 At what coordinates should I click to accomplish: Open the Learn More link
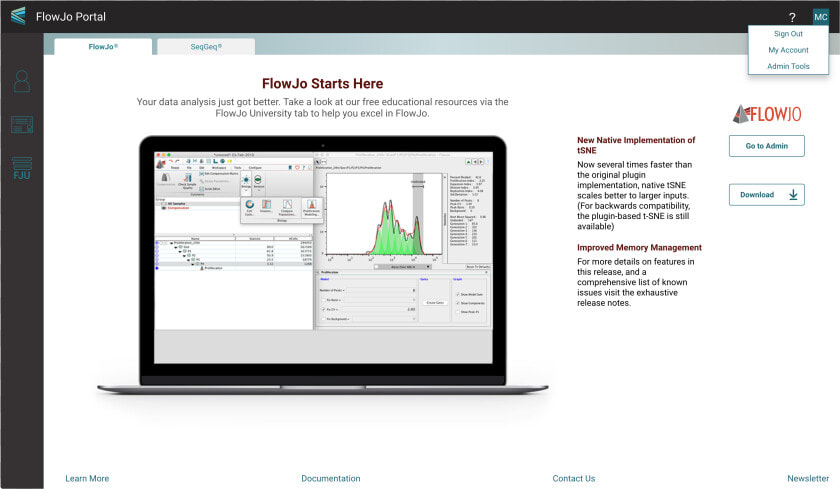87,478
